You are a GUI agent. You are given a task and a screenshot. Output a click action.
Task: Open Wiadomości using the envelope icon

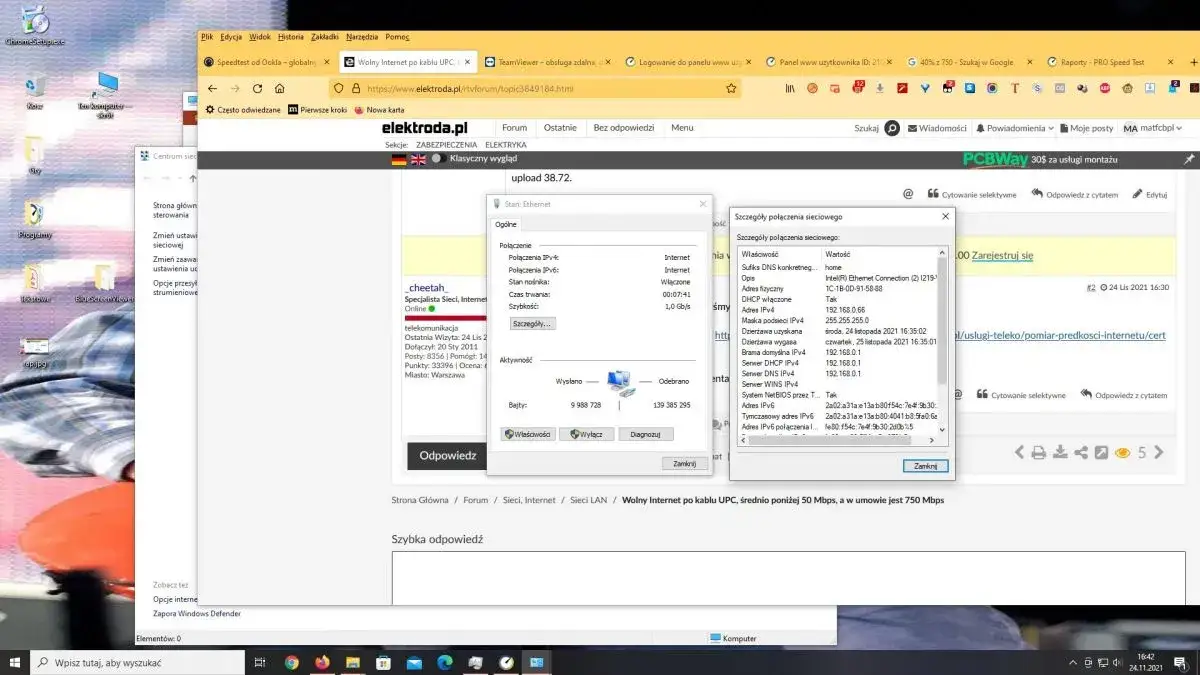[913, 127]
